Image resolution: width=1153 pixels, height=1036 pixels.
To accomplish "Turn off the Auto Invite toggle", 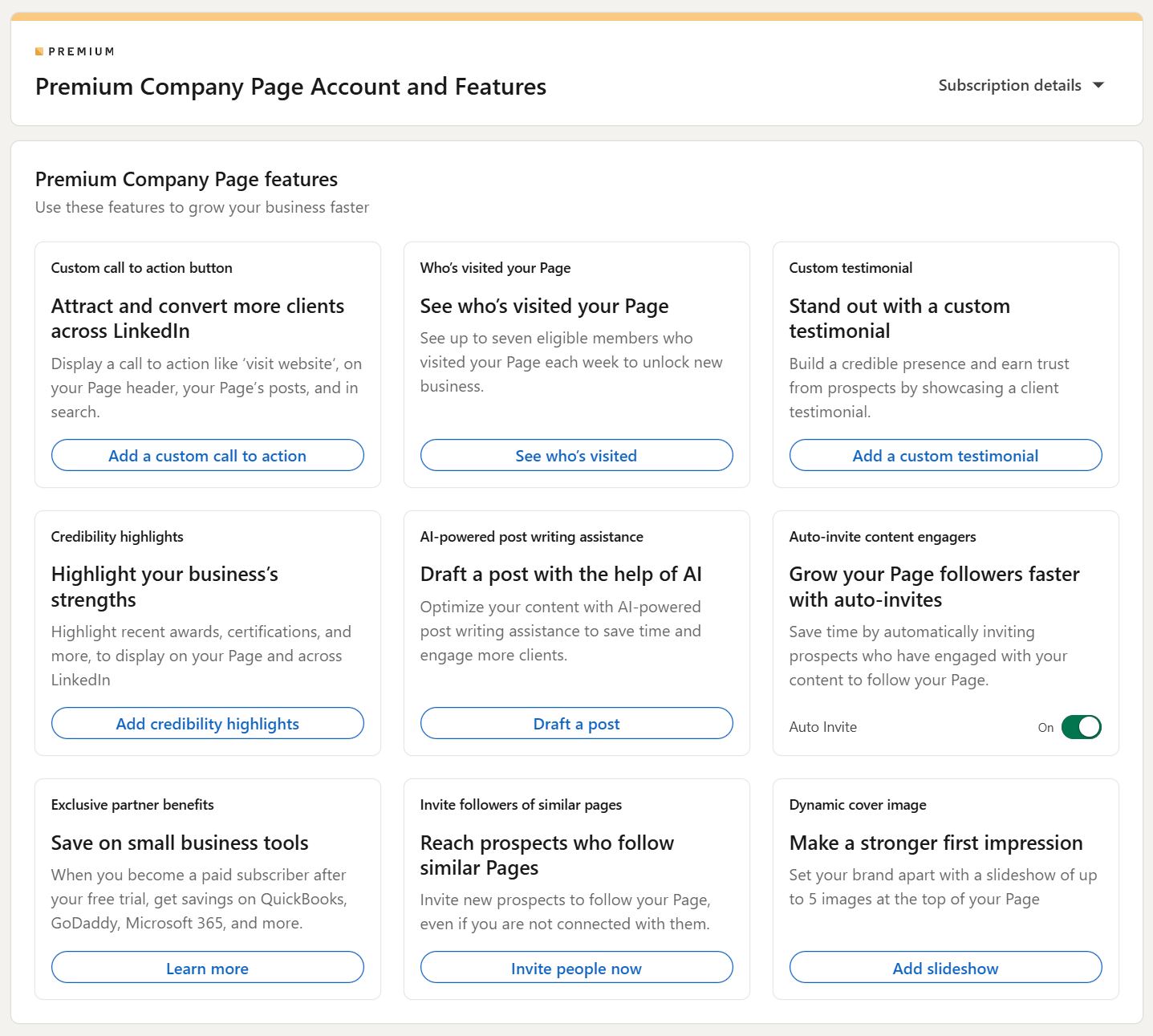I will (x=1081, y=727).
